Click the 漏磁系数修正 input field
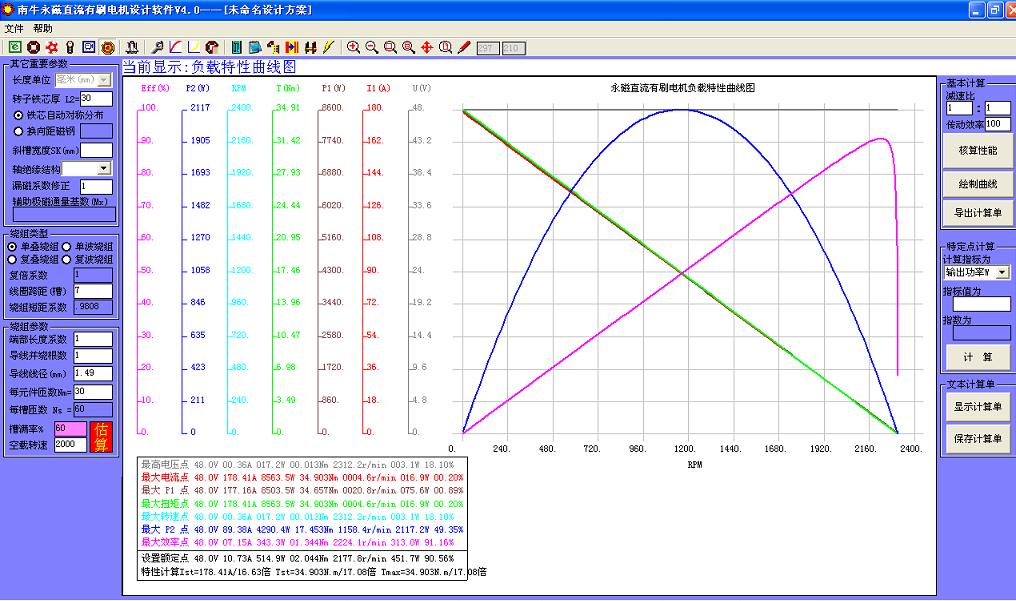 tap(96, 187)
